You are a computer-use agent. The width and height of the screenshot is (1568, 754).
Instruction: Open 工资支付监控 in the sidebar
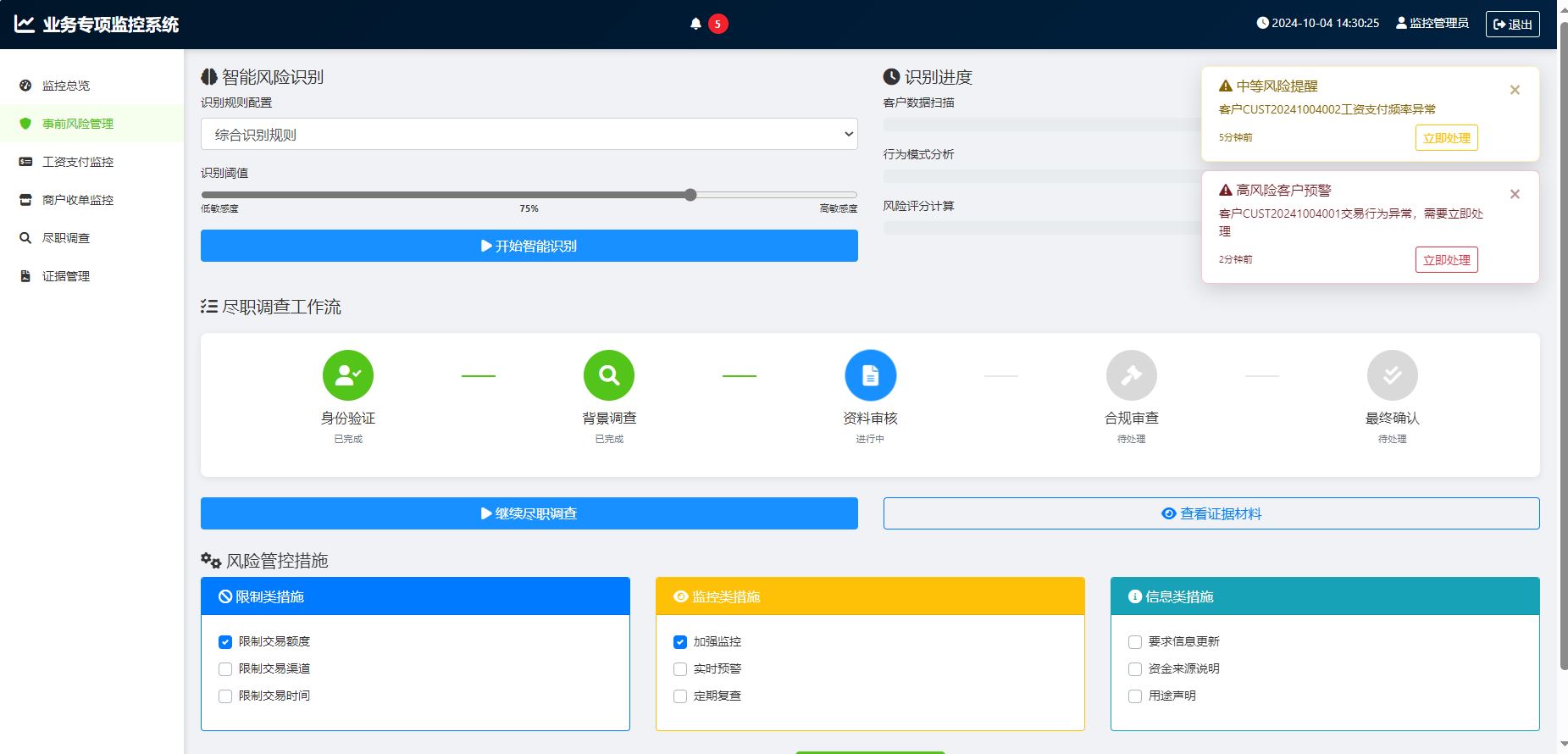(x=78, y=162)
